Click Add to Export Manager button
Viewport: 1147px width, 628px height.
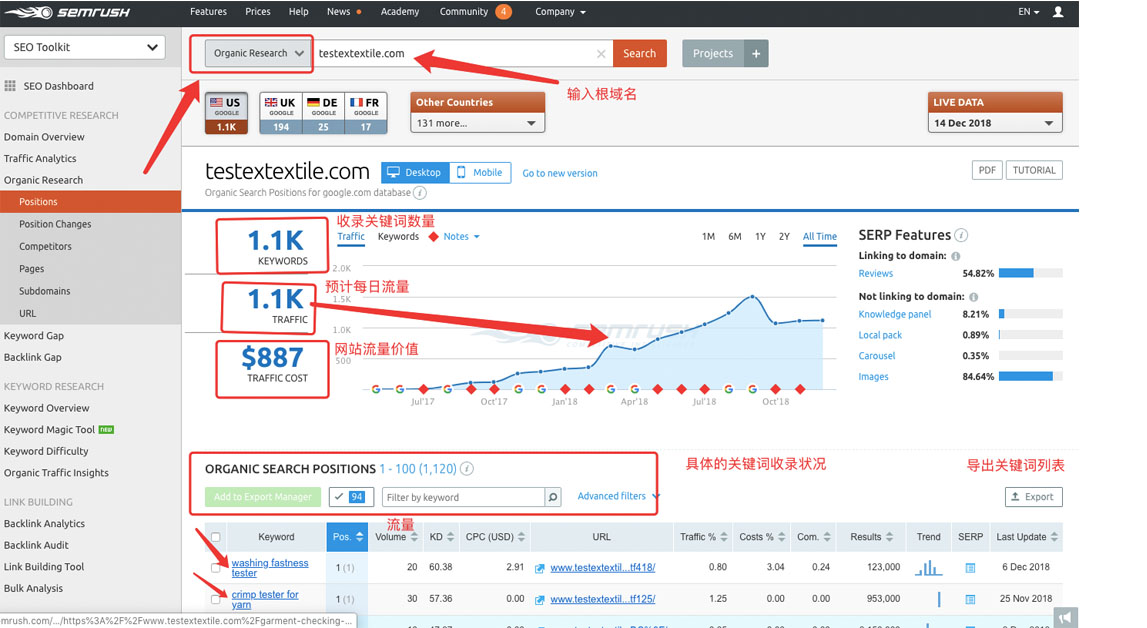coord(263,497)
